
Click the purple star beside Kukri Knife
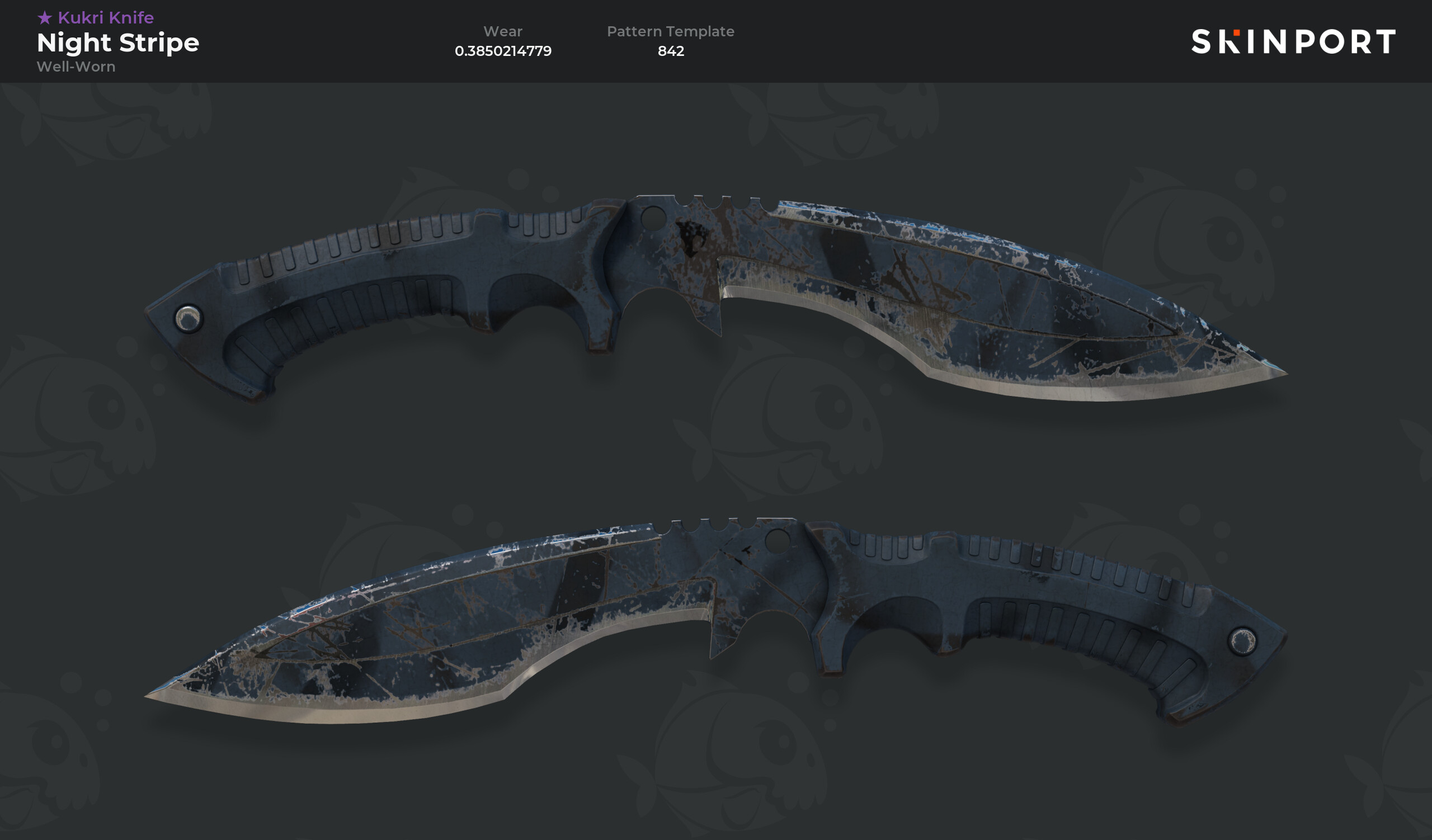point(45,17)
